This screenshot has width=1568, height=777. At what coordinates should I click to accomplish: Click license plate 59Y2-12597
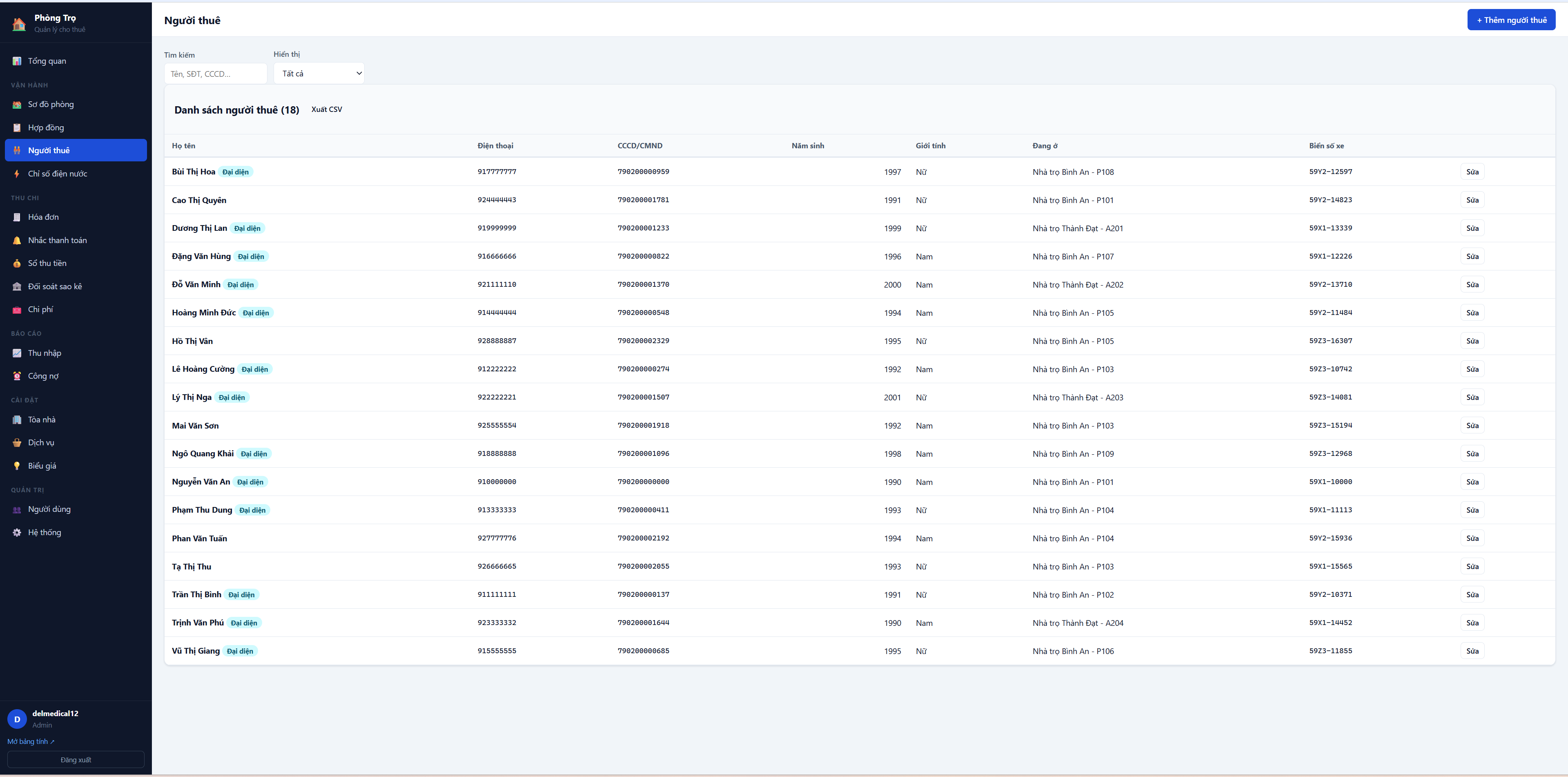(x=1331, y=172)
